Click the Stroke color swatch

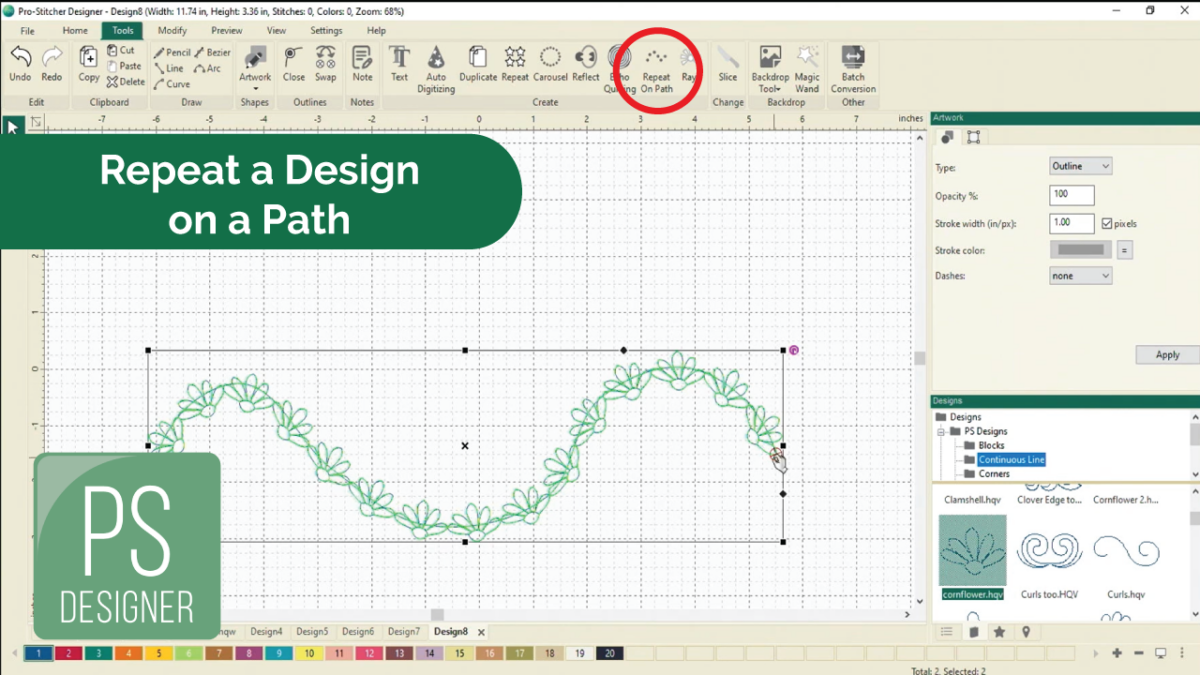point(1081,250)
